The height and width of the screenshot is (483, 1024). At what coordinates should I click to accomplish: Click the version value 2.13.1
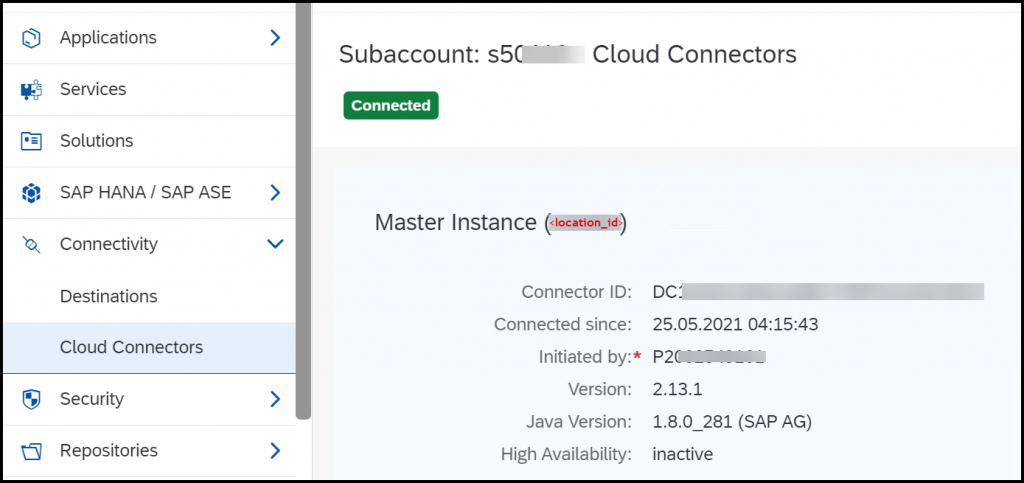pyautogui.click(x=677, y=390)
